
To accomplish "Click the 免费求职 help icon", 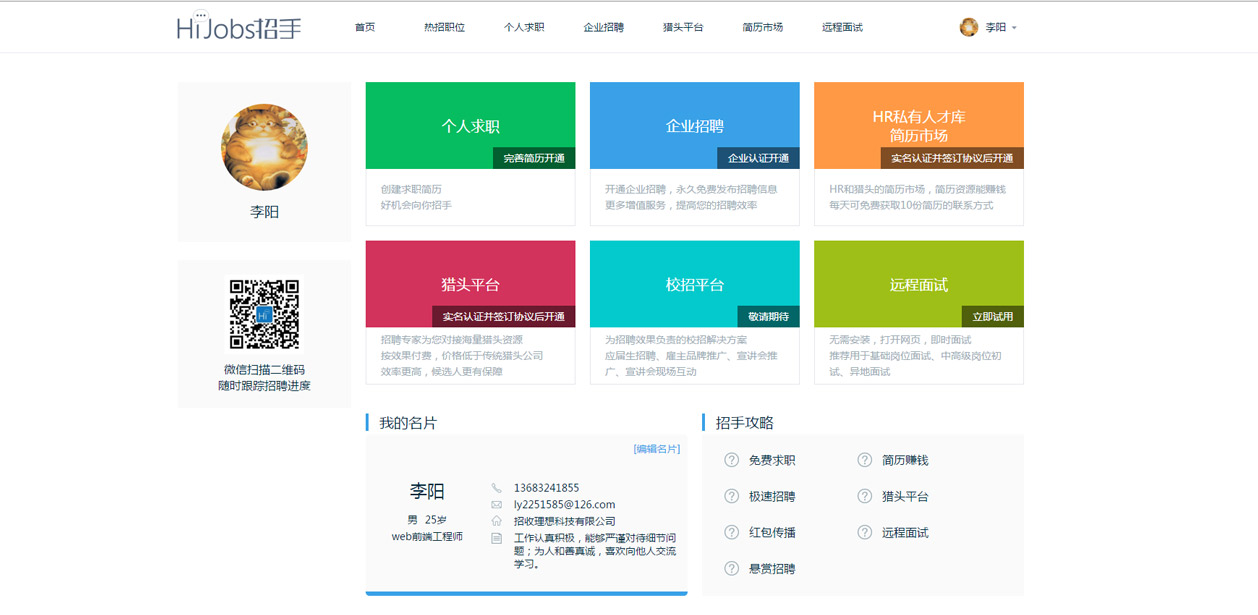I will 729,460.
